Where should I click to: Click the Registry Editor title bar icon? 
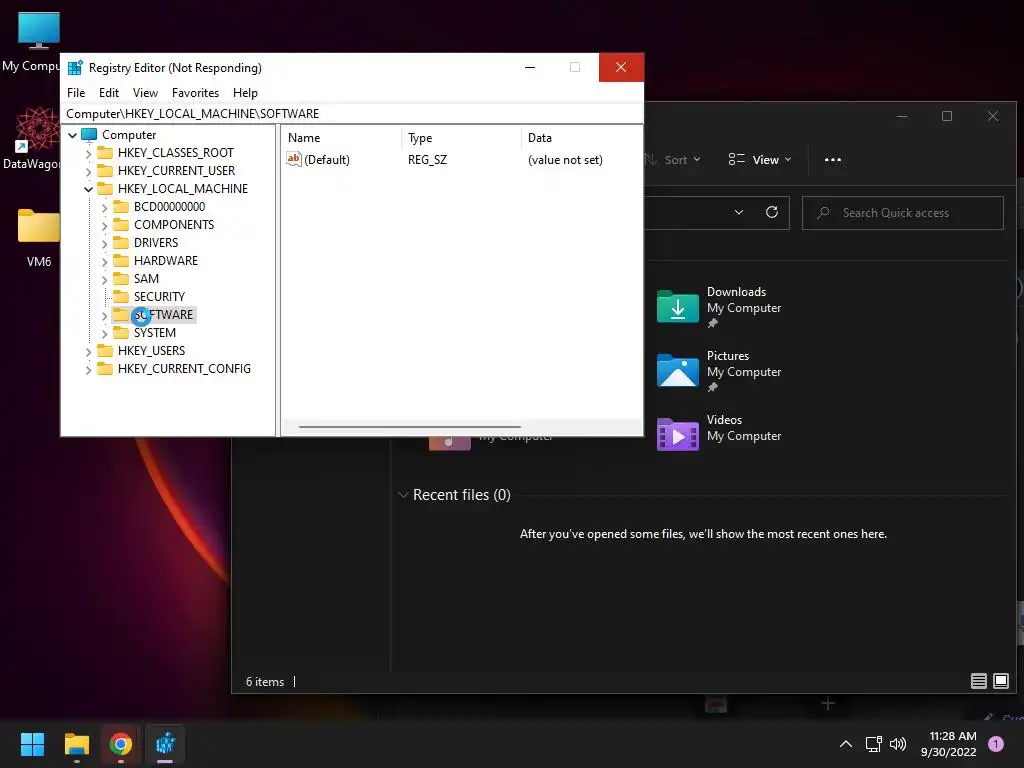(75, 67)
